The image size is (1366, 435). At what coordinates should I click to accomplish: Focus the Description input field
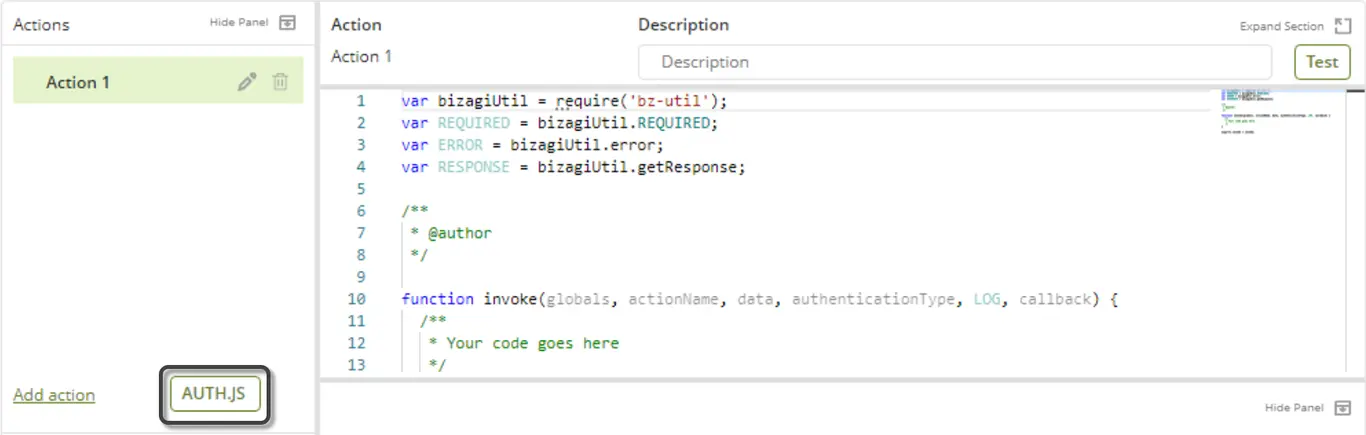(x=955, y=62)
